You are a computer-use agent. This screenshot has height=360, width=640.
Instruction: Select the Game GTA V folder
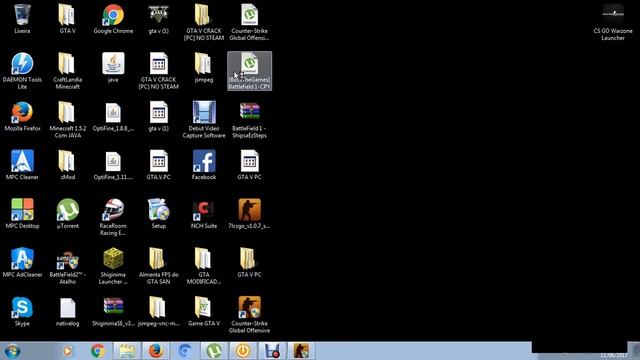[204, 311]
